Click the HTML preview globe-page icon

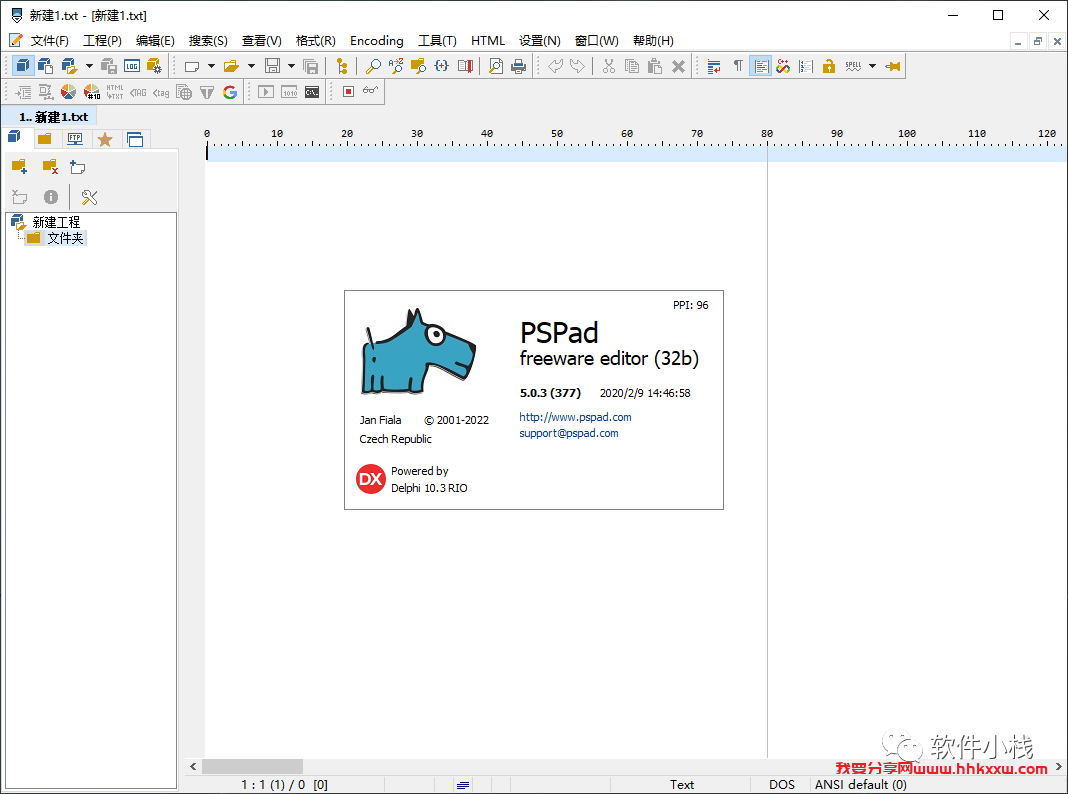pyautogui.click(x=184, y=92)
